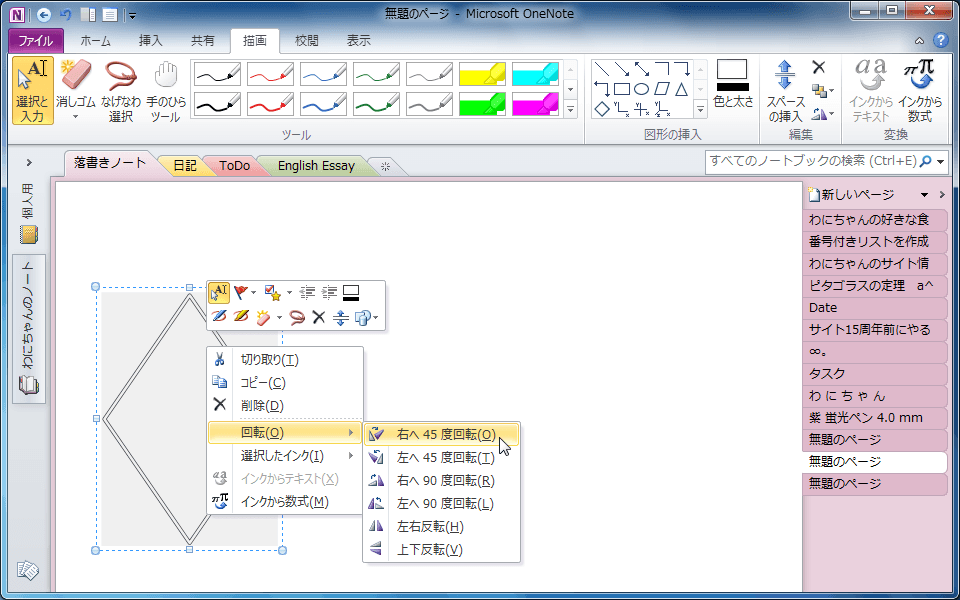Select the thick green pen in bottom row
The image size is (960, 600).
[376, 103]
